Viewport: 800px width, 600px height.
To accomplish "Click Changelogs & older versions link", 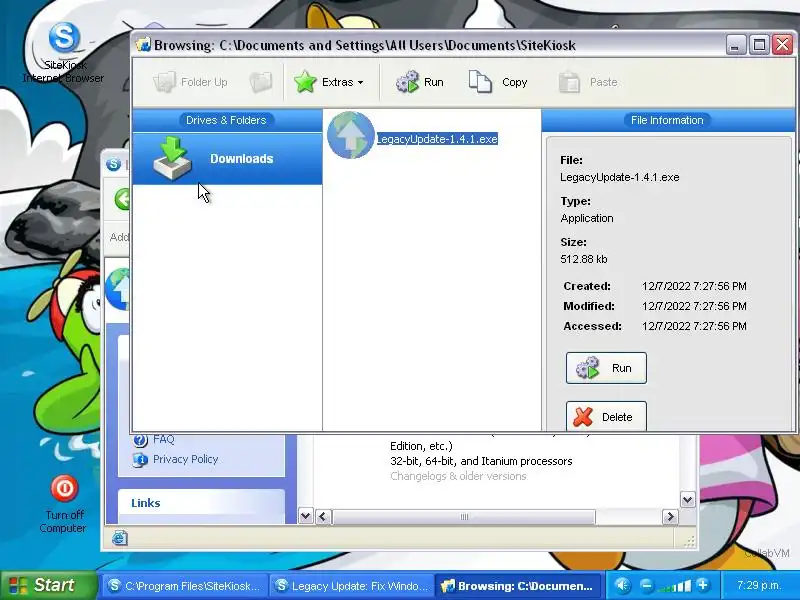I will (x=458, y=476).
